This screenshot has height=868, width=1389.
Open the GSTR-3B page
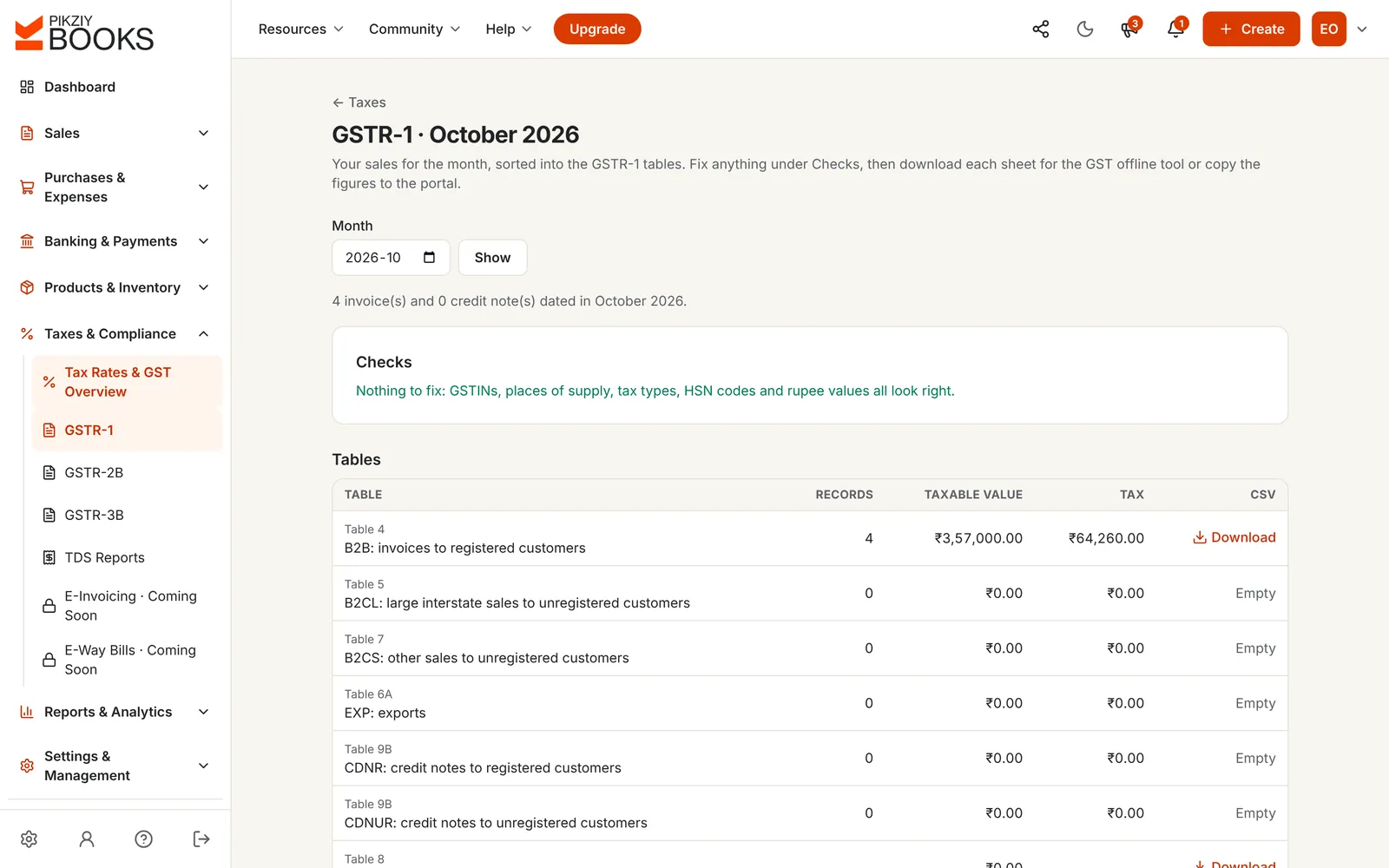click(127, 515)
